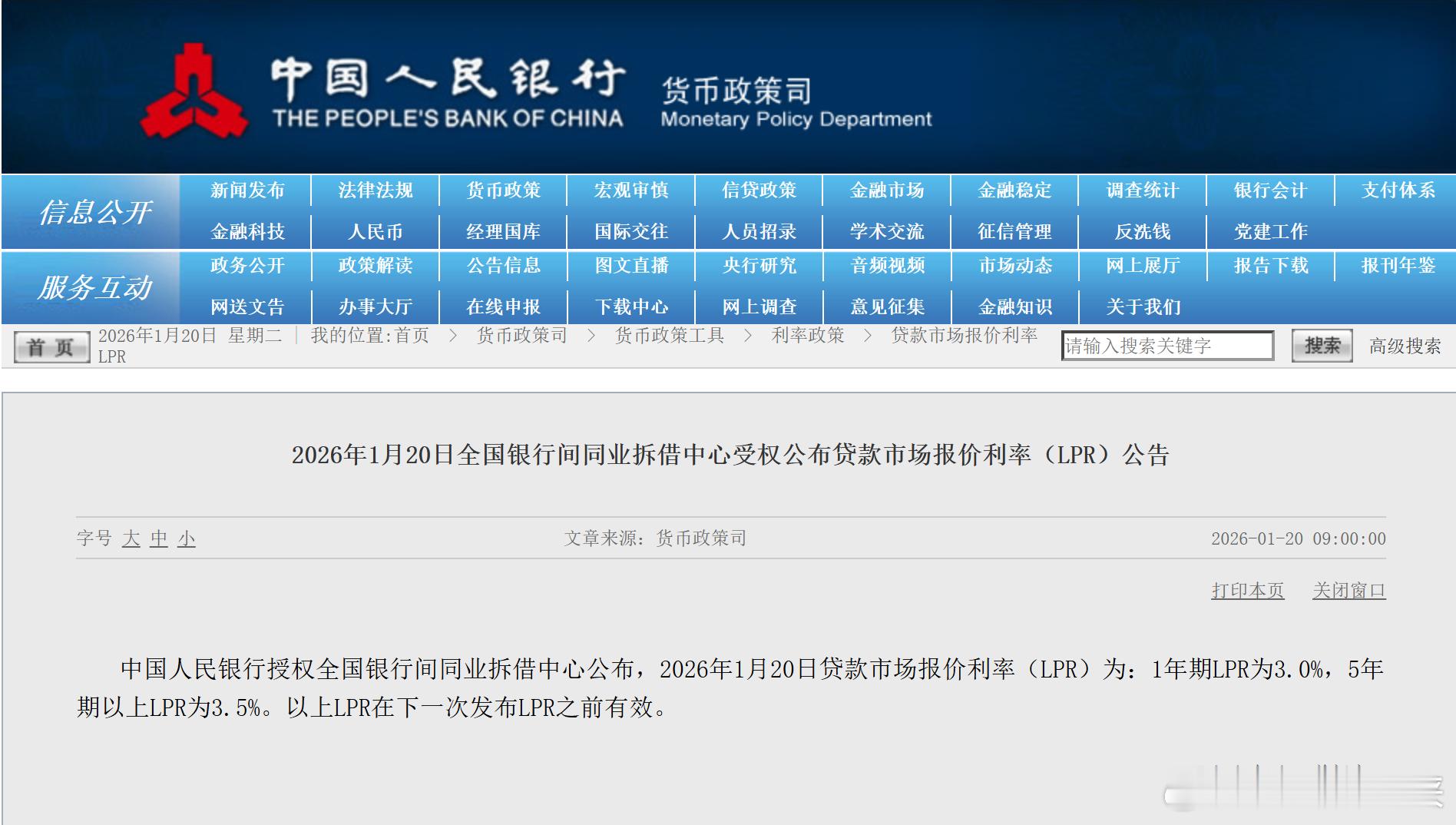Open the 货币政策 monetary policy menu

pyautogui.click(x=503, y=191)
